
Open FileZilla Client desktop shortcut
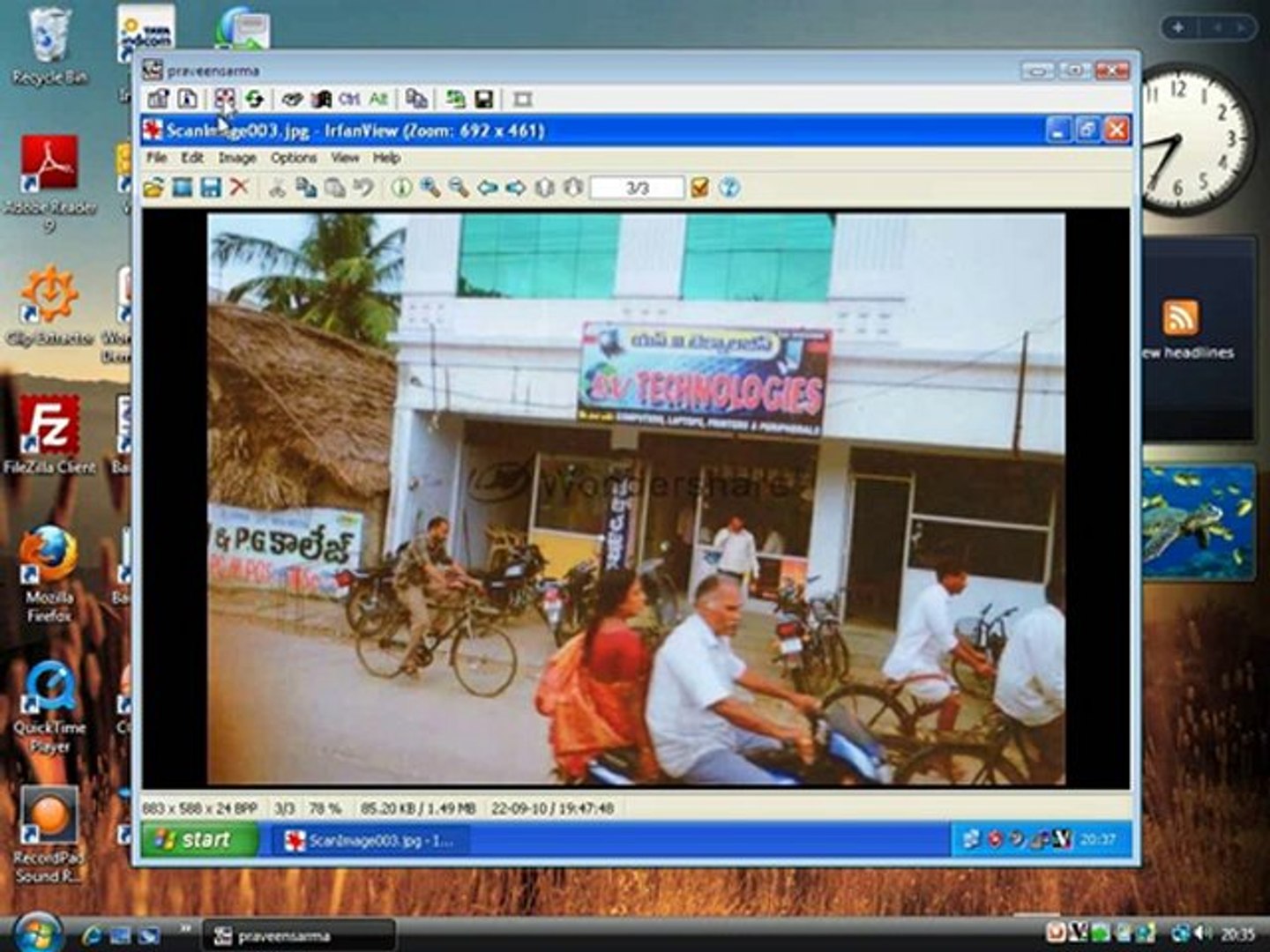(49, 435)
